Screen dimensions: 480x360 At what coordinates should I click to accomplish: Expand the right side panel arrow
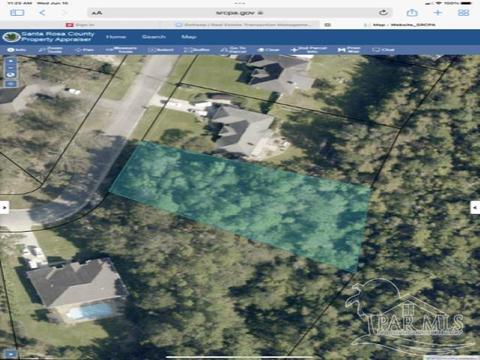(x=475, y=207)
